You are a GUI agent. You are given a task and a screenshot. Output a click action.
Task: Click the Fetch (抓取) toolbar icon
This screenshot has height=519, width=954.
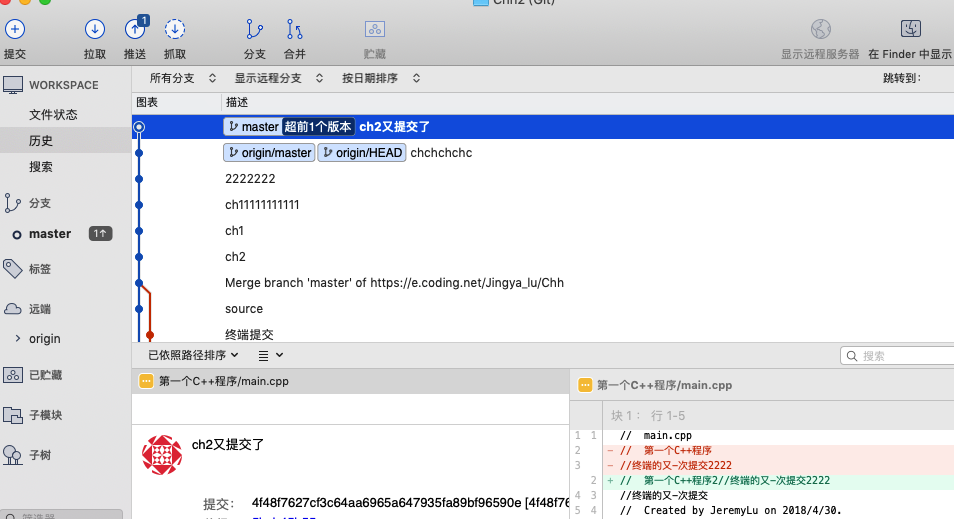click(175, 29)
